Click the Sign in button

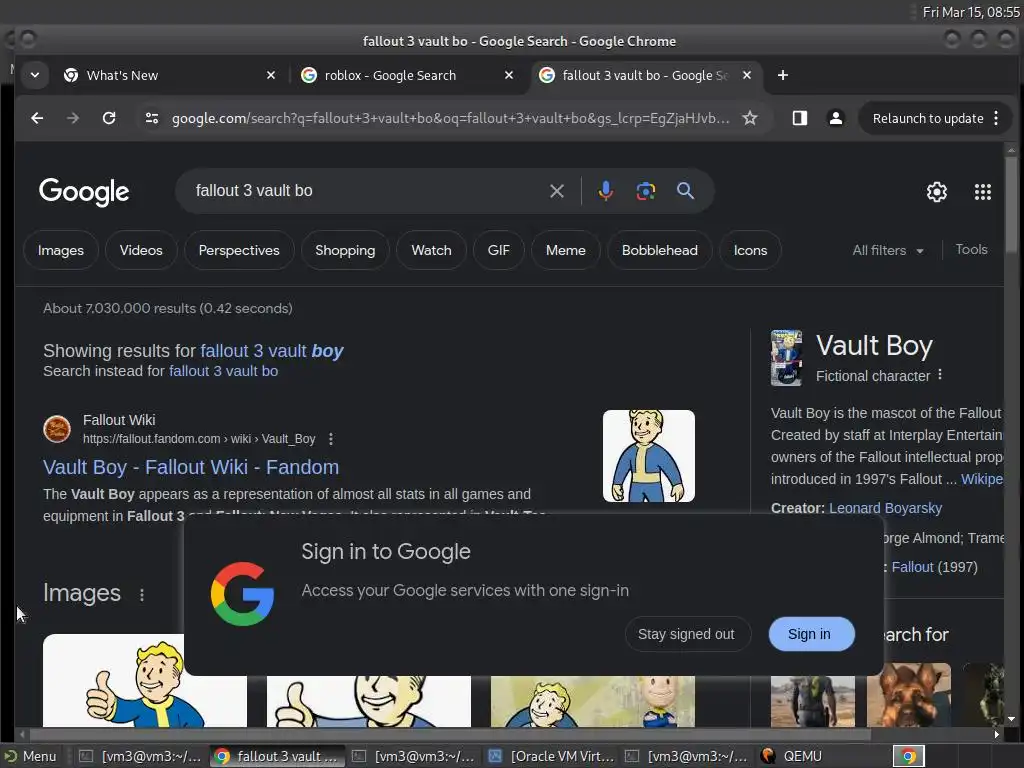click(x=809, y=634)
